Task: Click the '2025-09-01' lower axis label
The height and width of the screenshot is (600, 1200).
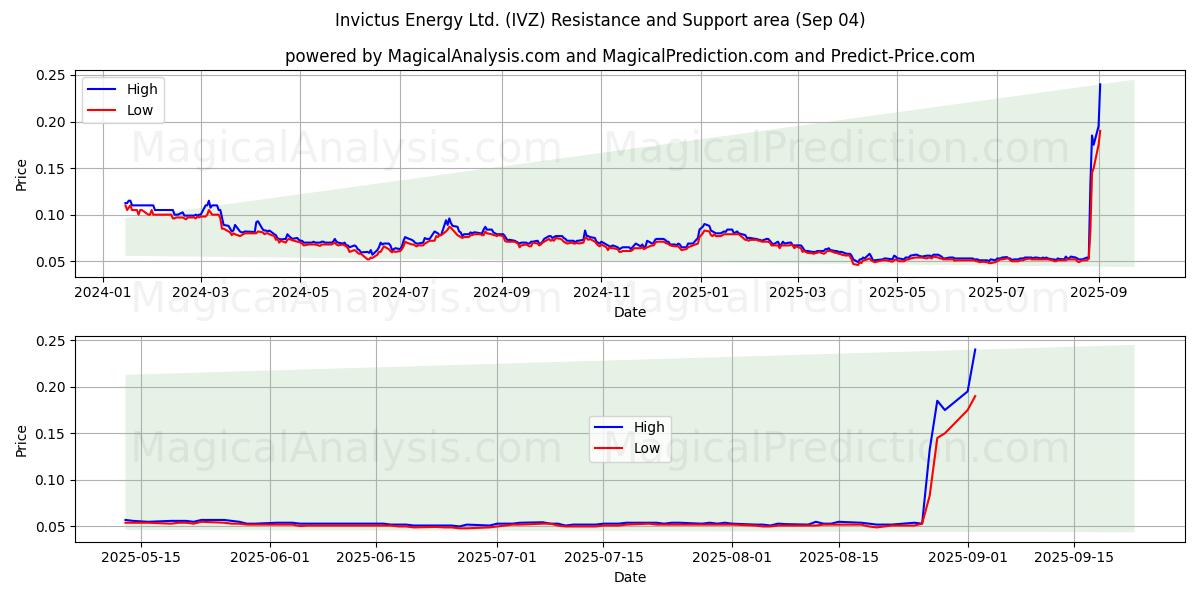Action: click(967, 557)
